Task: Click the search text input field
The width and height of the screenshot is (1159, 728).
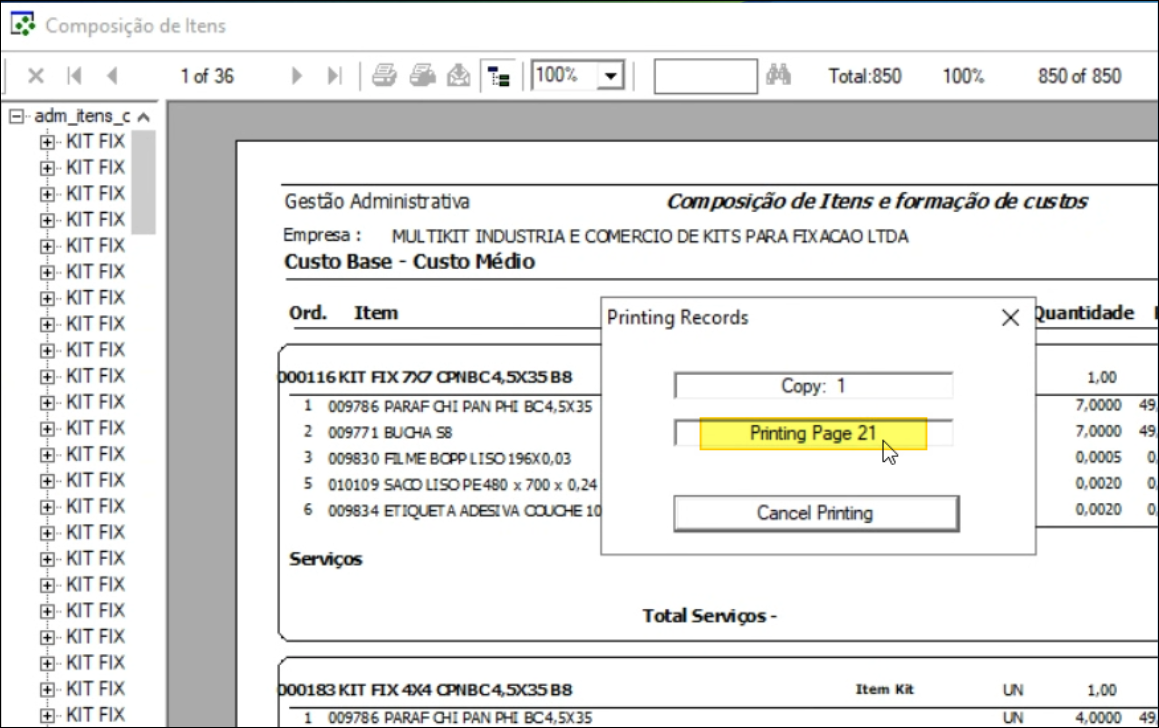Action: click(705, 76)
